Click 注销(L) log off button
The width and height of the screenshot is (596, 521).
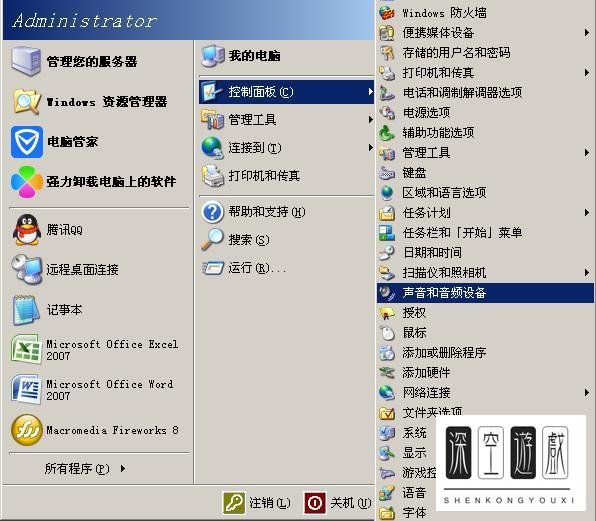[257, 503]
